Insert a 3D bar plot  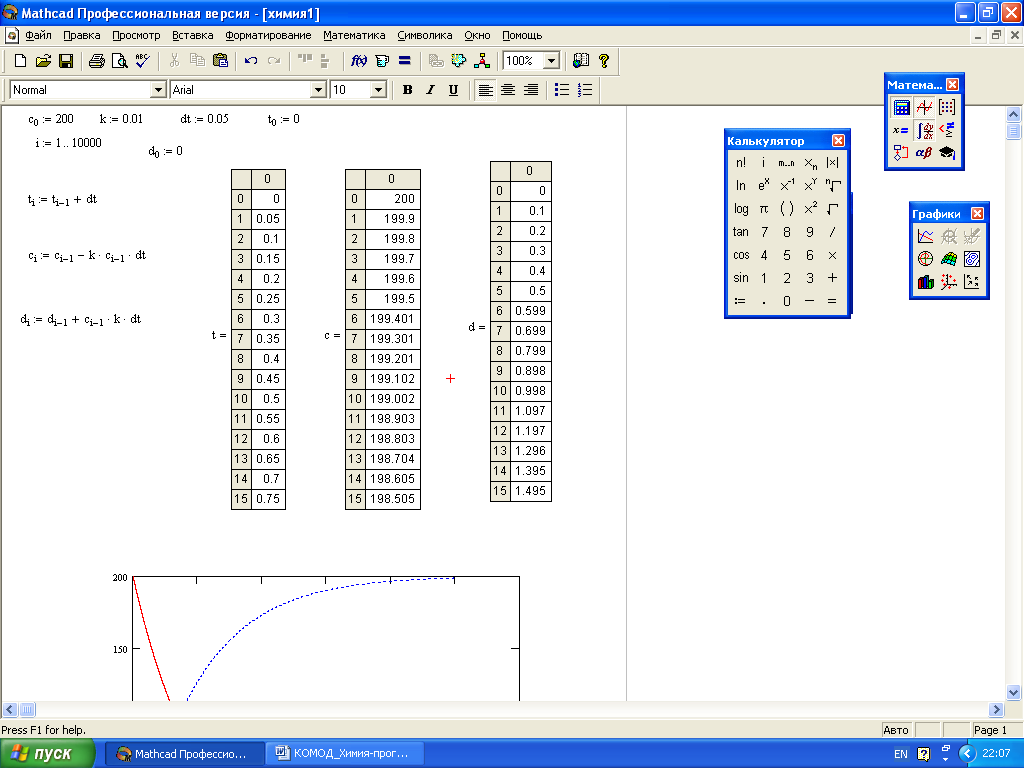926,282
